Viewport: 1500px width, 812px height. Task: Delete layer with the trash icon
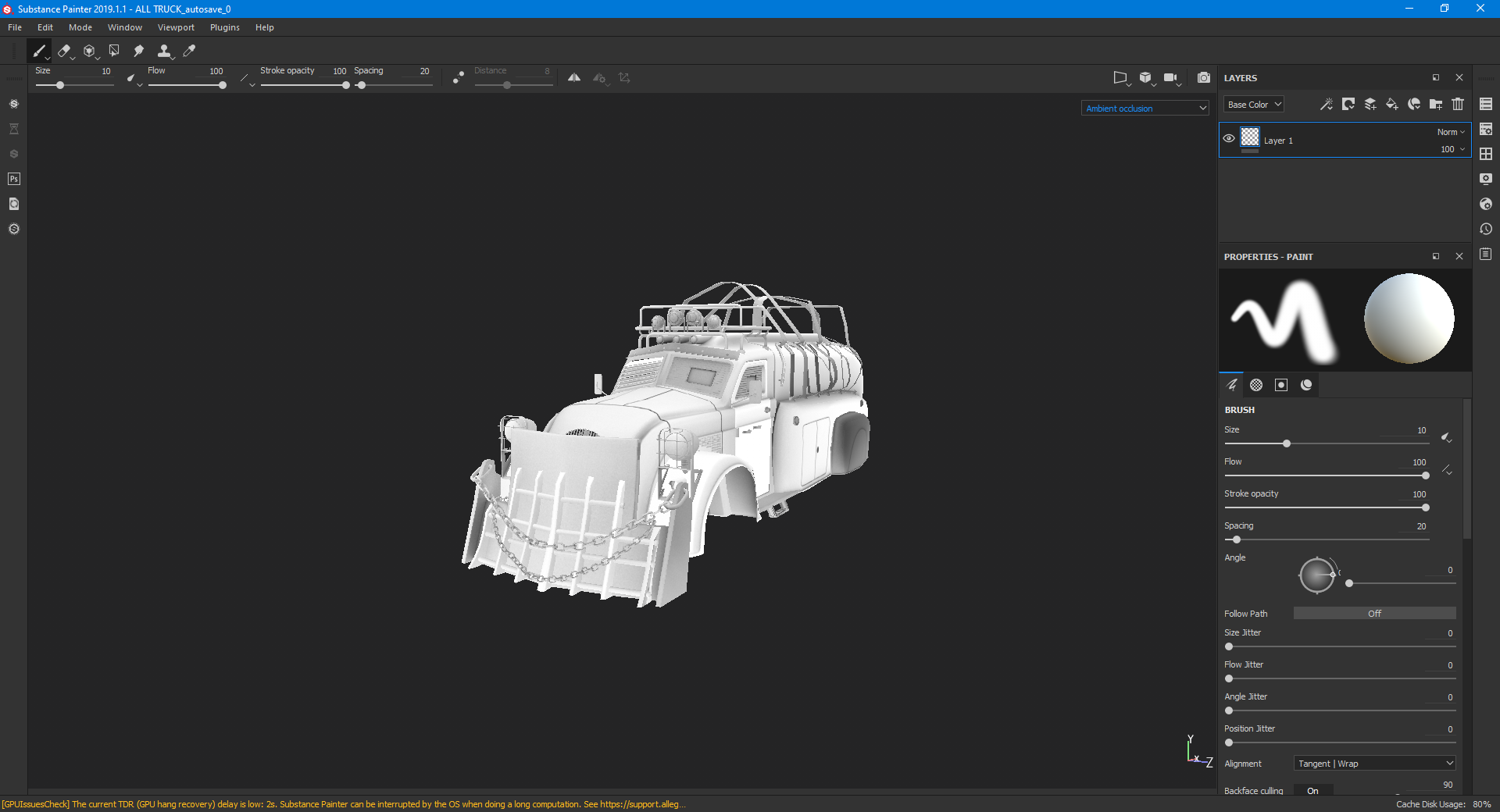coord(1458,104)
